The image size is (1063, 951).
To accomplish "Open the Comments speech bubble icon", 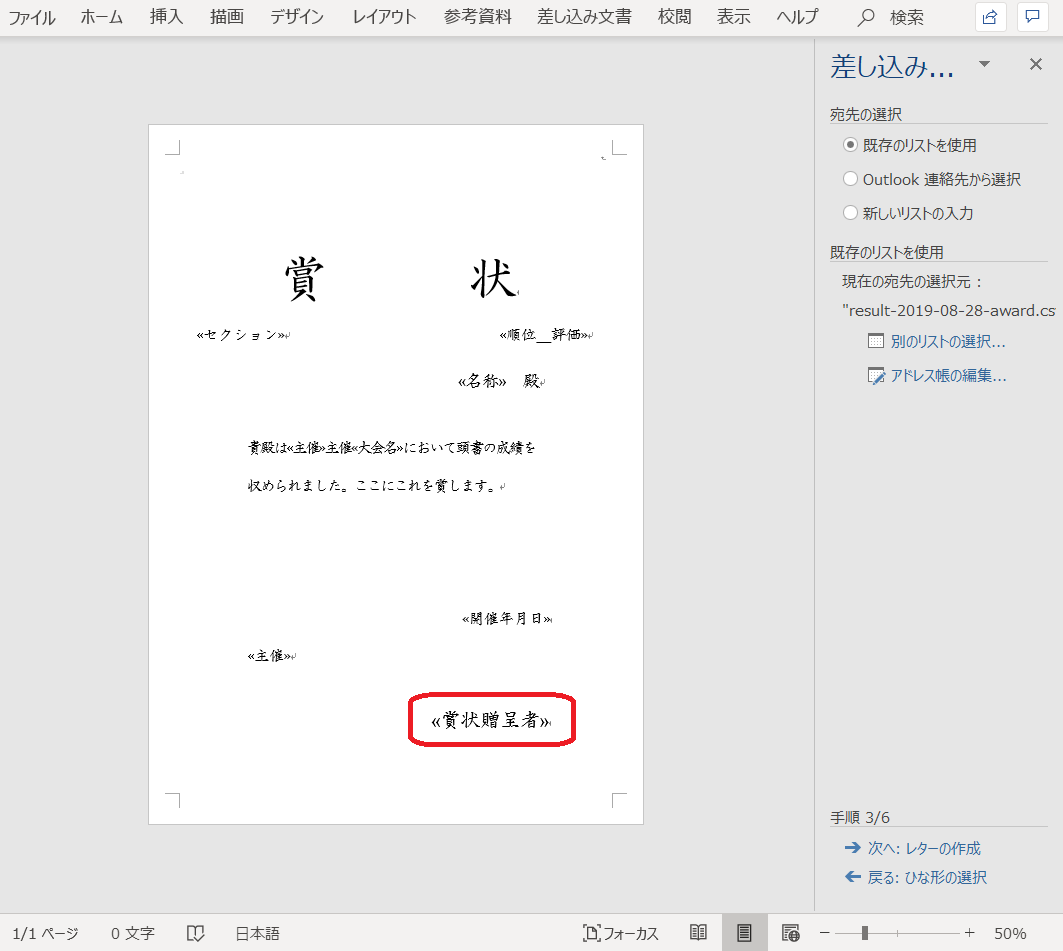I will point(1032,17).
